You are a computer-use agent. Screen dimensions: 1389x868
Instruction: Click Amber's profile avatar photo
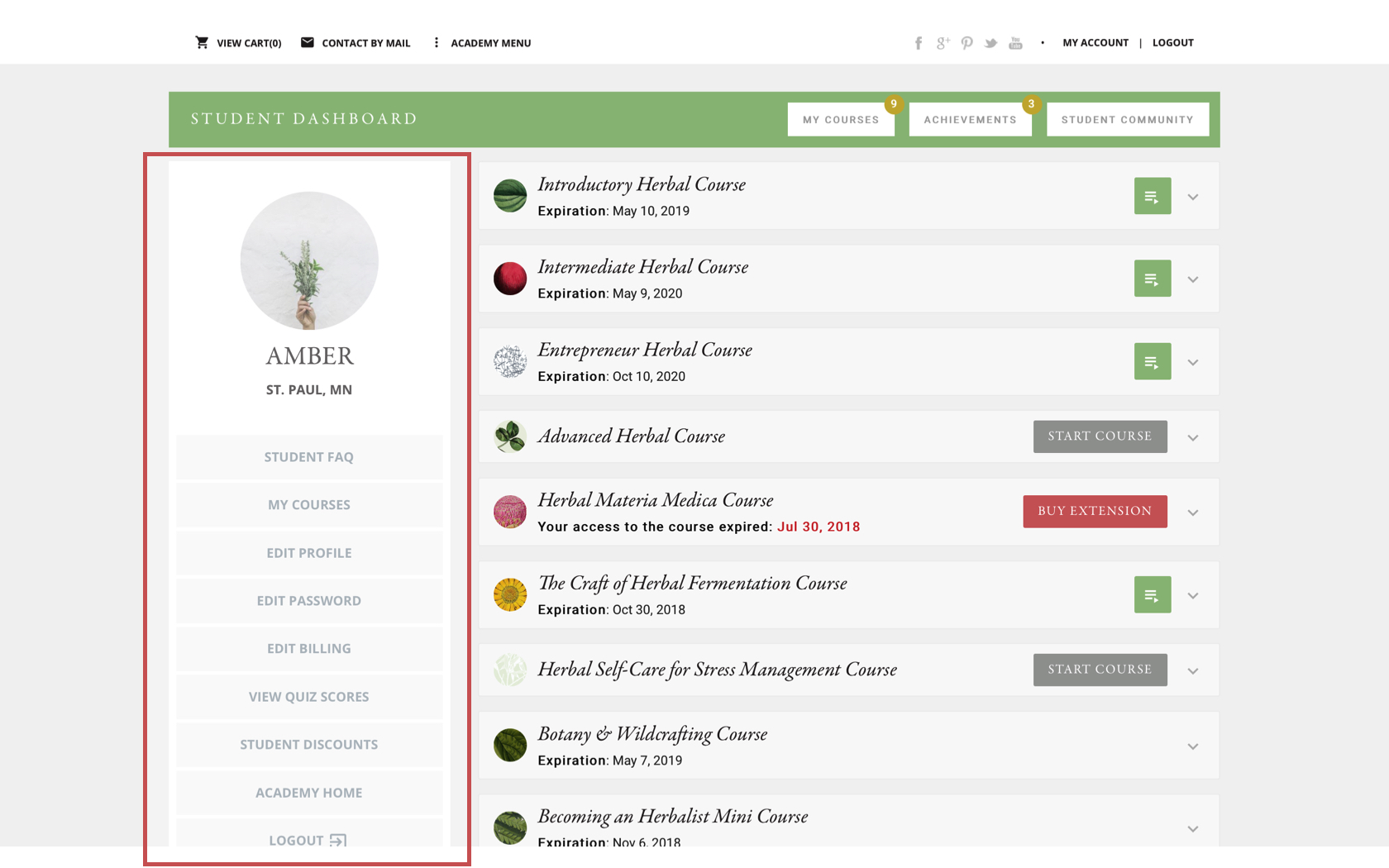click(x=309, y=260)
